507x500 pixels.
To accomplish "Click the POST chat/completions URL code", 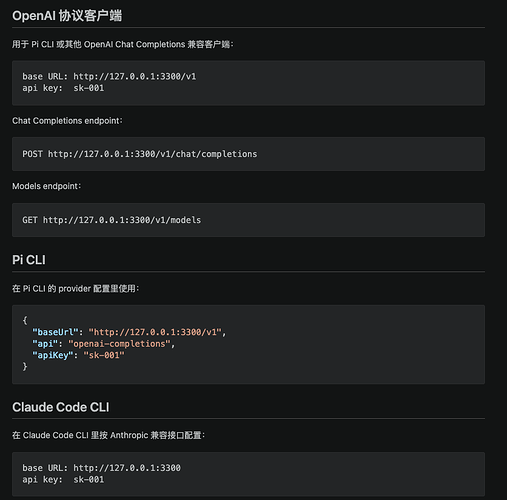I will [x=140, y=154].
